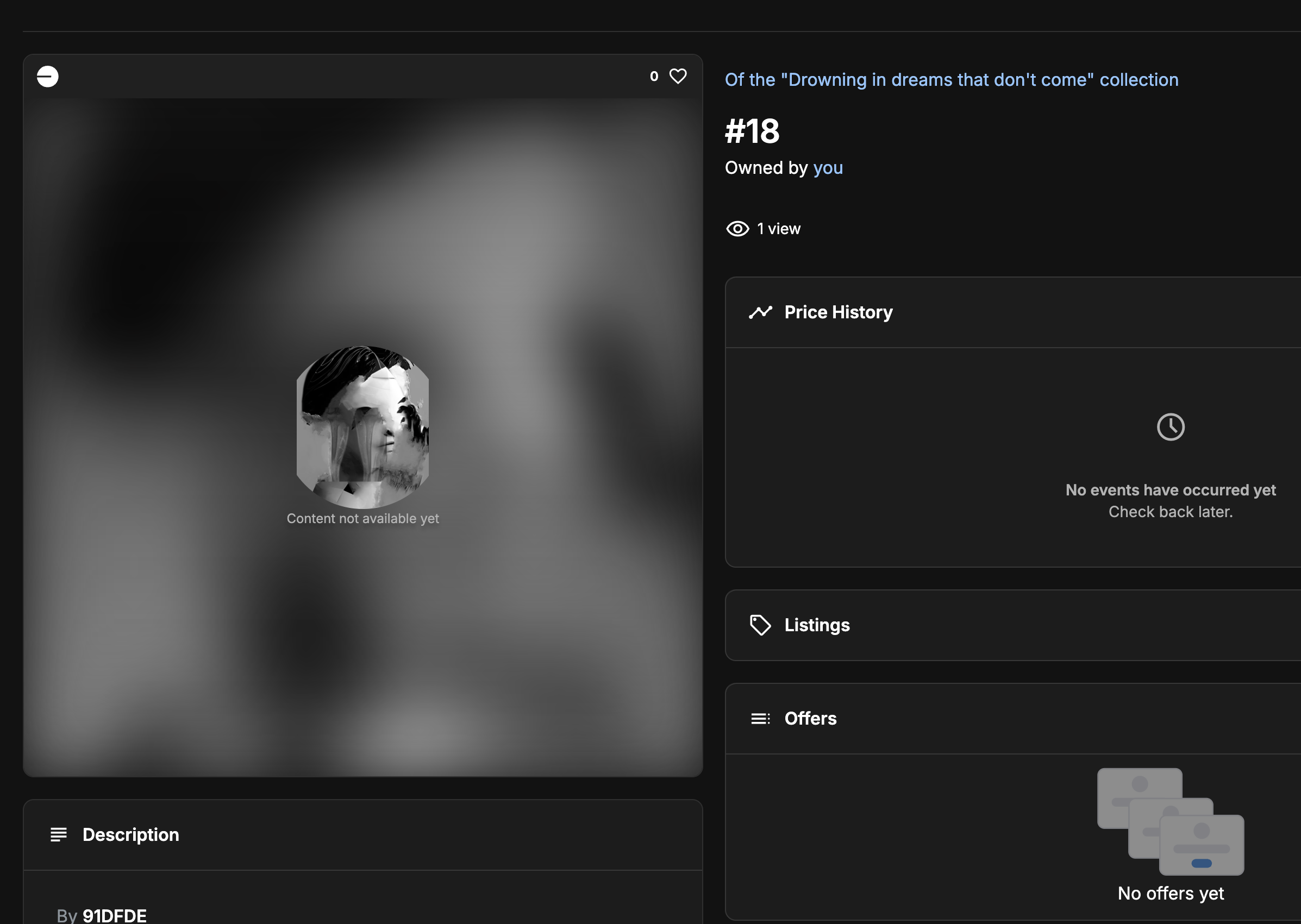Image resolution: width=1301 pixels, height=924 pixels.
Task: Click the clock icon in Price History
Action: click(1170, 427)
